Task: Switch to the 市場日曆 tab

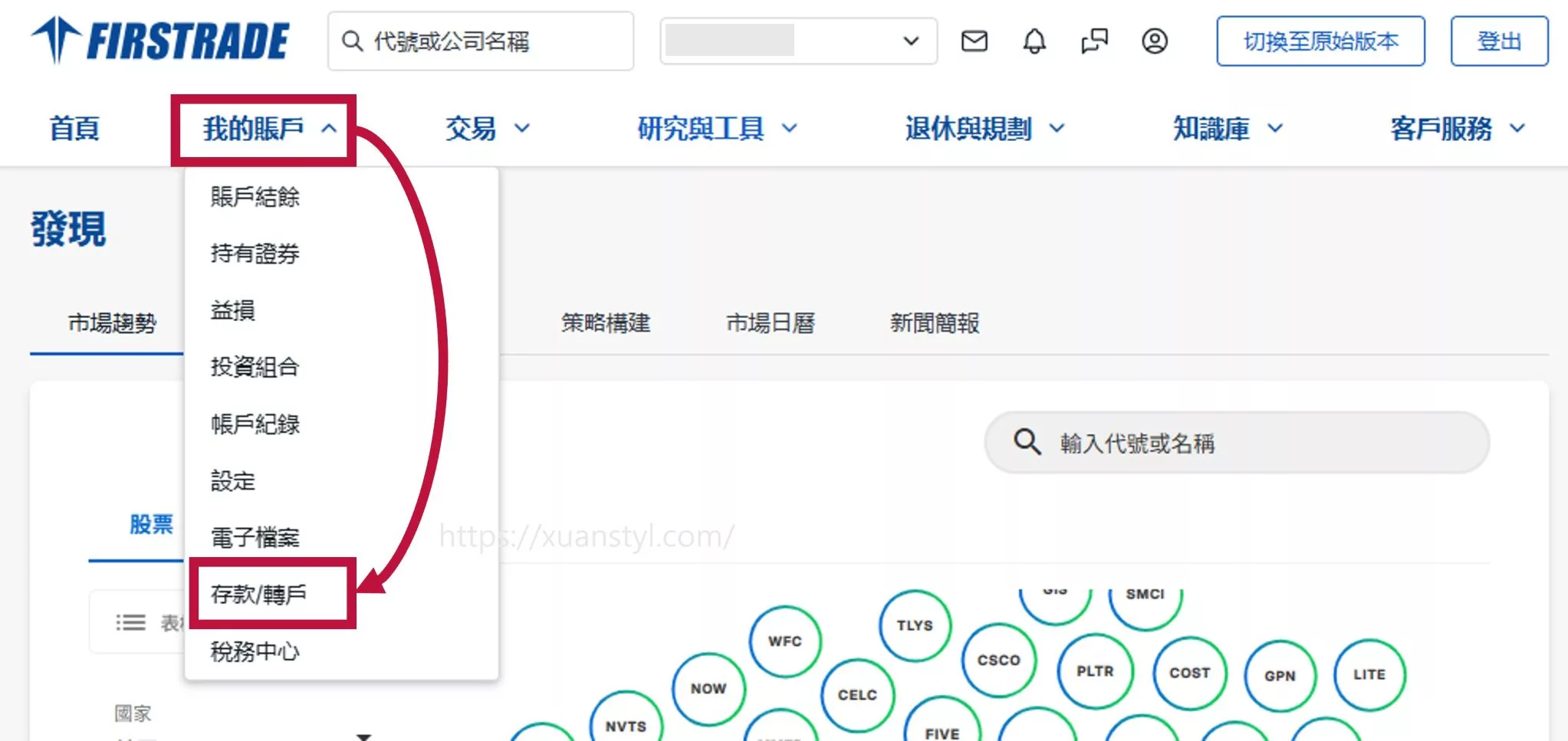Action: click(x=771, y=323)
